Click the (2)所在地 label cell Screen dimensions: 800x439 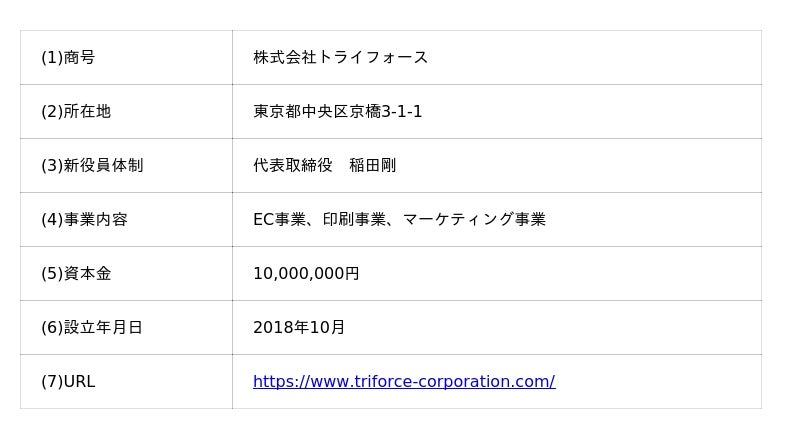[76, 111]
